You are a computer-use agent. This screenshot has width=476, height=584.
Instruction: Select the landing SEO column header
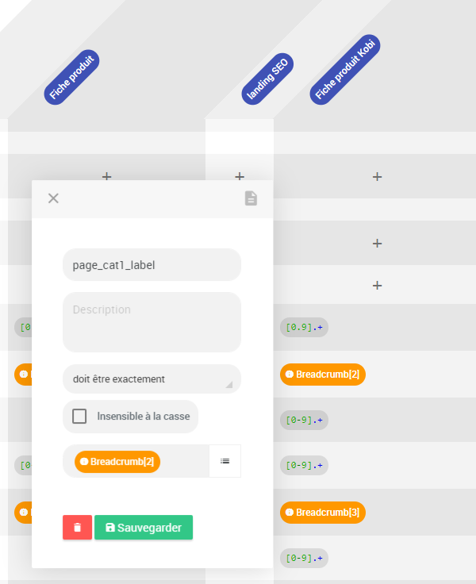[x=267, y=79]
